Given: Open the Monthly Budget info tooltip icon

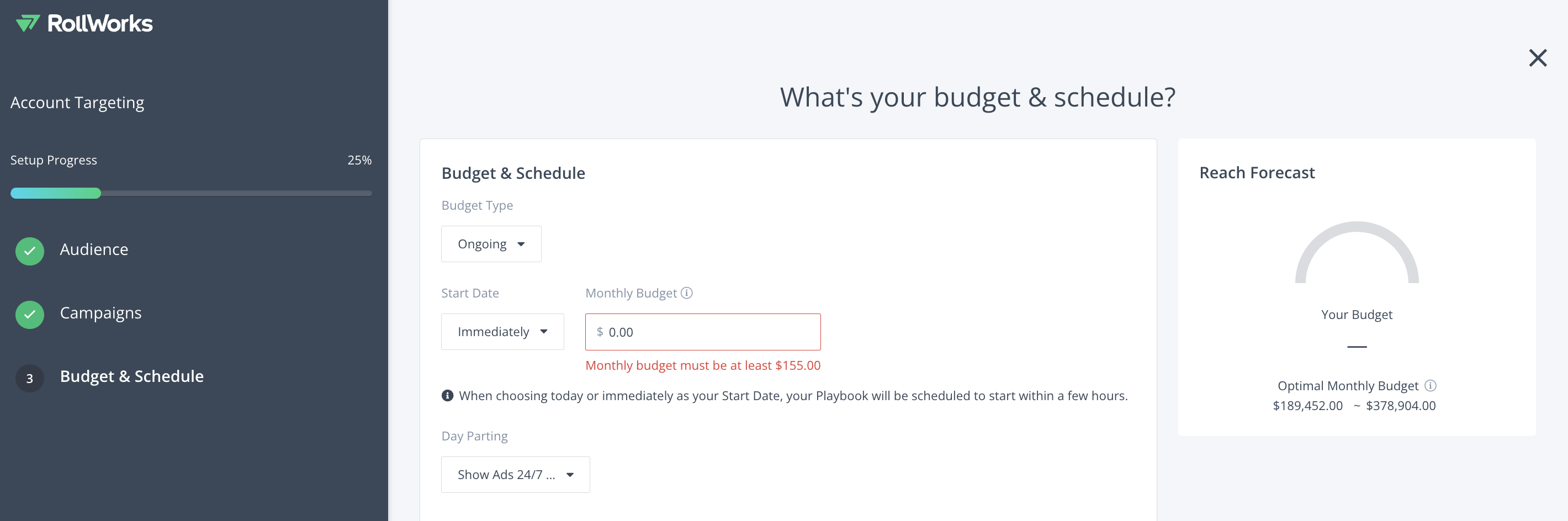Looking at the screenshot, I should (687, 293).
